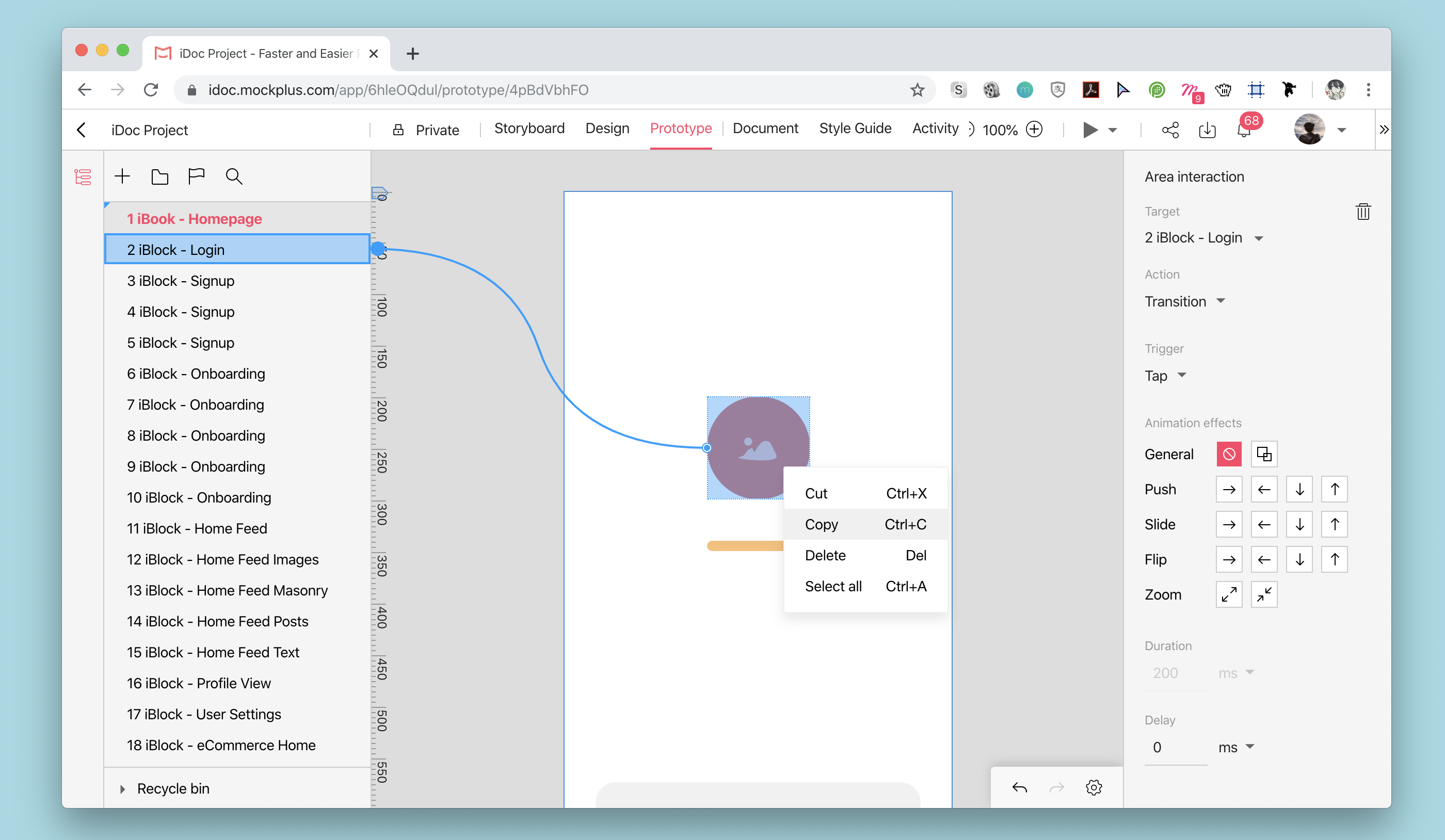This screenshot has height=840, width=1445.
Task: Reload the browser page
Action: [x=151, y=89]
